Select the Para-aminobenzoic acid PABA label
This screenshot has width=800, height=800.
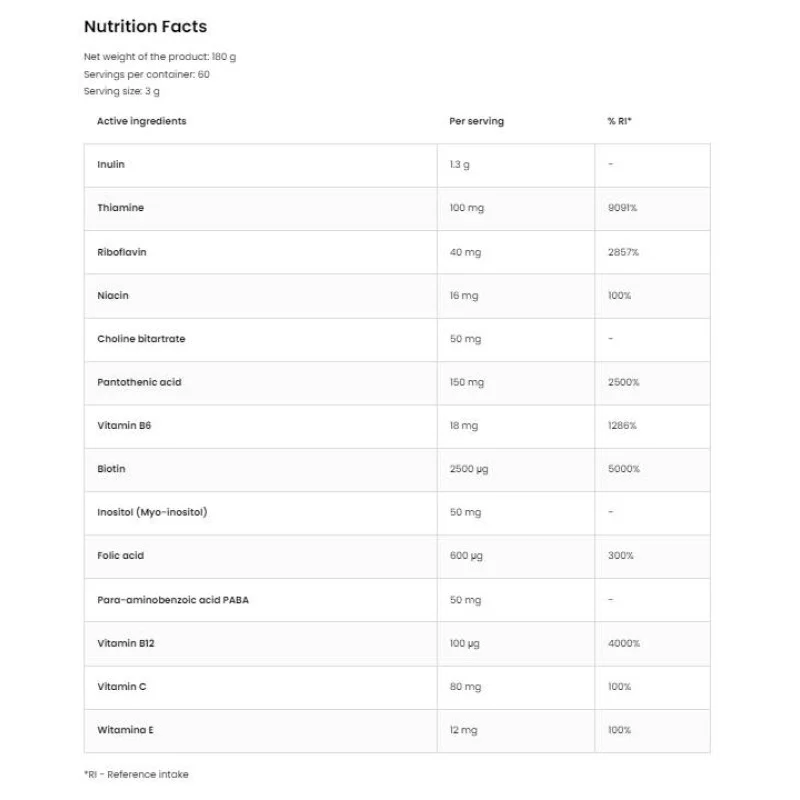click(x=173, y=600)
